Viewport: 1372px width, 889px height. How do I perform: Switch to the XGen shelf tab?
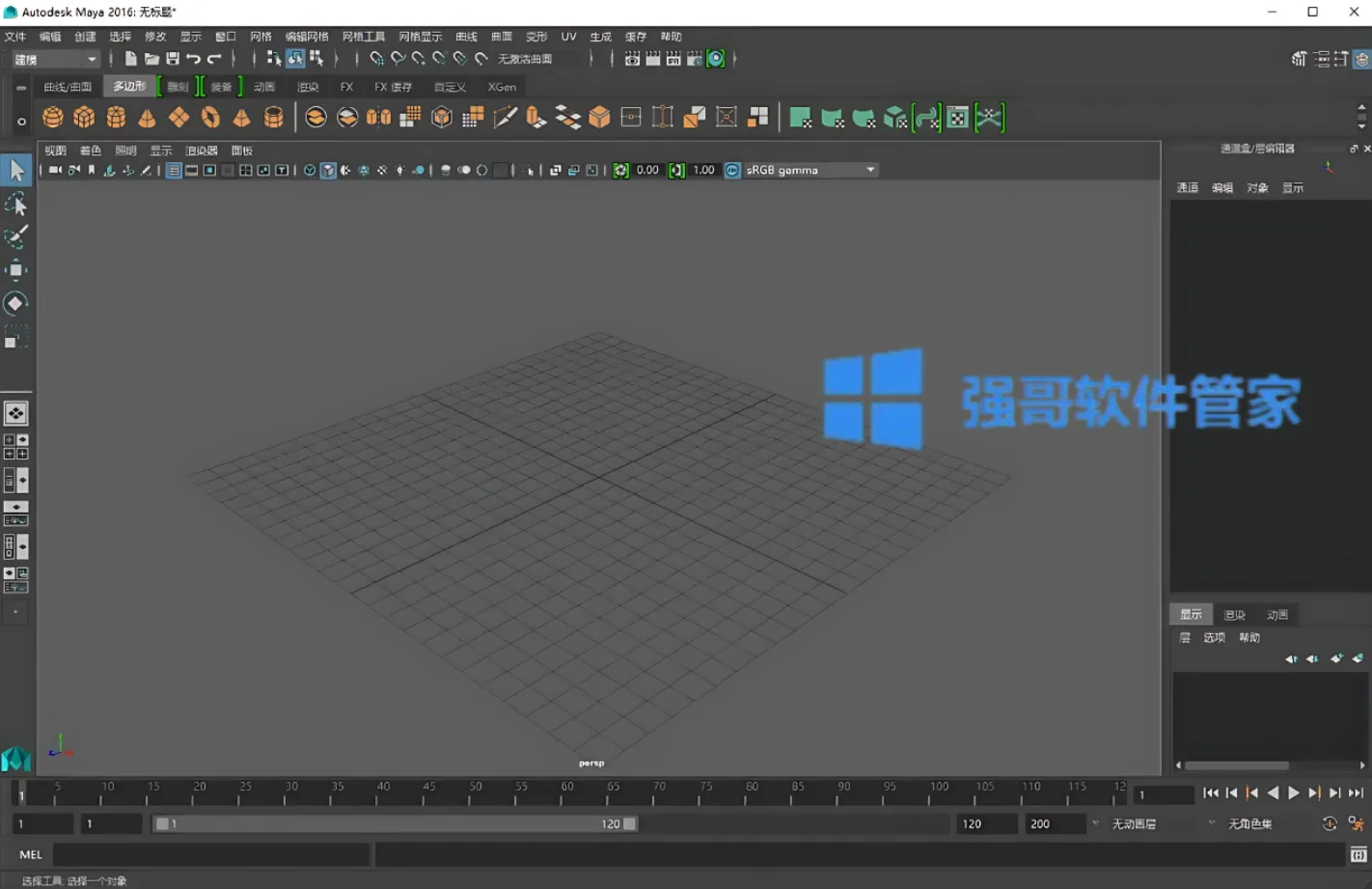502,87
